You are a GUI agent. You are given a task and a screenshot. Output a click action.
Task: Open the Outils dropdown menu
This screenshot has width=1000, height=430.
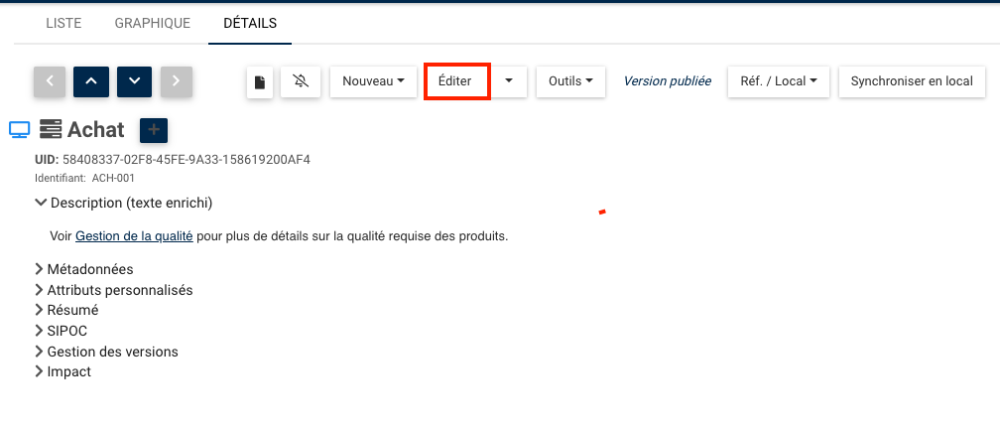(x=571, y=82)
